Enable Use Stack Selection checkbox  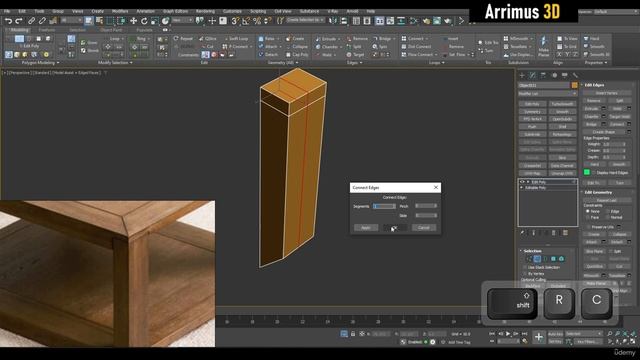click(525, 267)
